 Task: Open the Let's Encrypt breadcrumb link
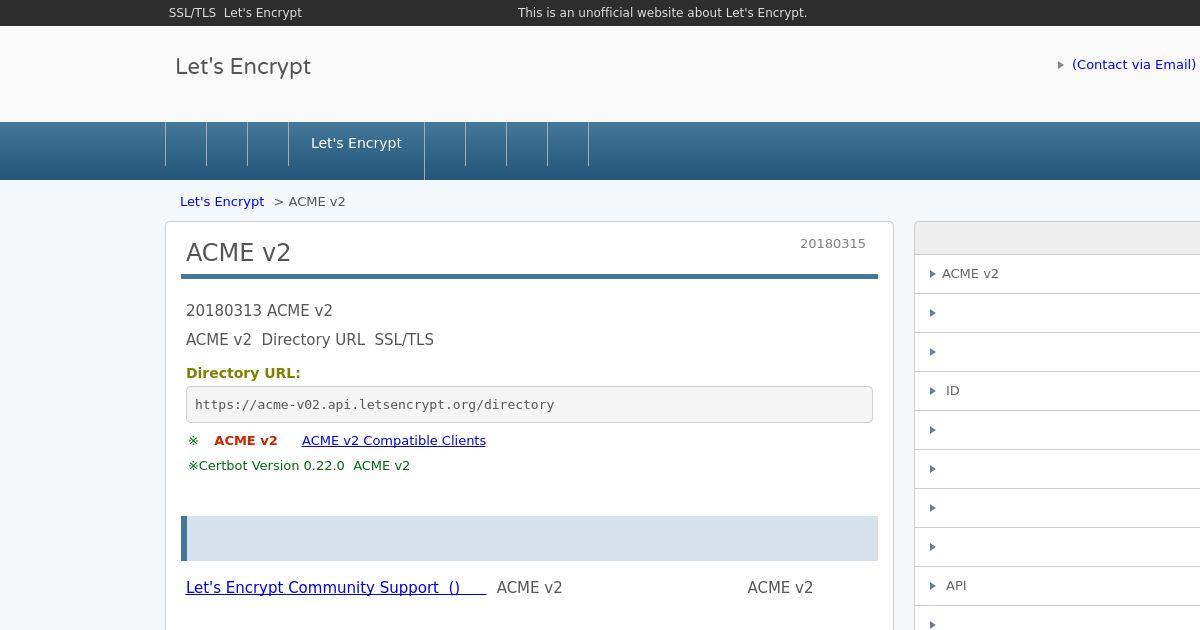pyautogui.click(x=222, y=201)
